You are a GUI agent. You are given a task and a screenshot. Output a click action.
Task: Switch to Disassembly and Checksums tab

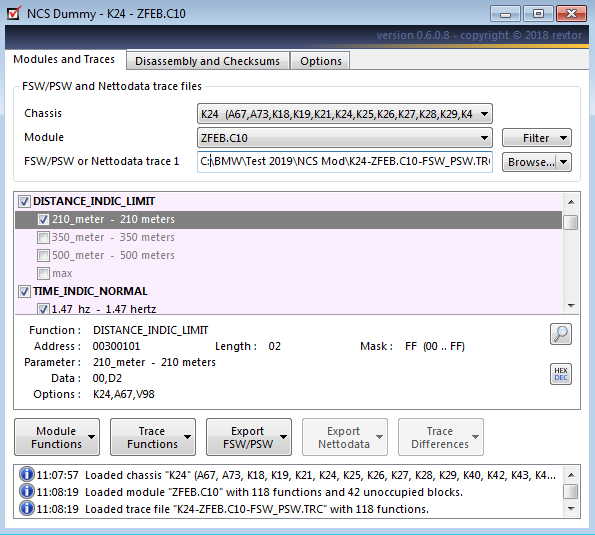208,61
